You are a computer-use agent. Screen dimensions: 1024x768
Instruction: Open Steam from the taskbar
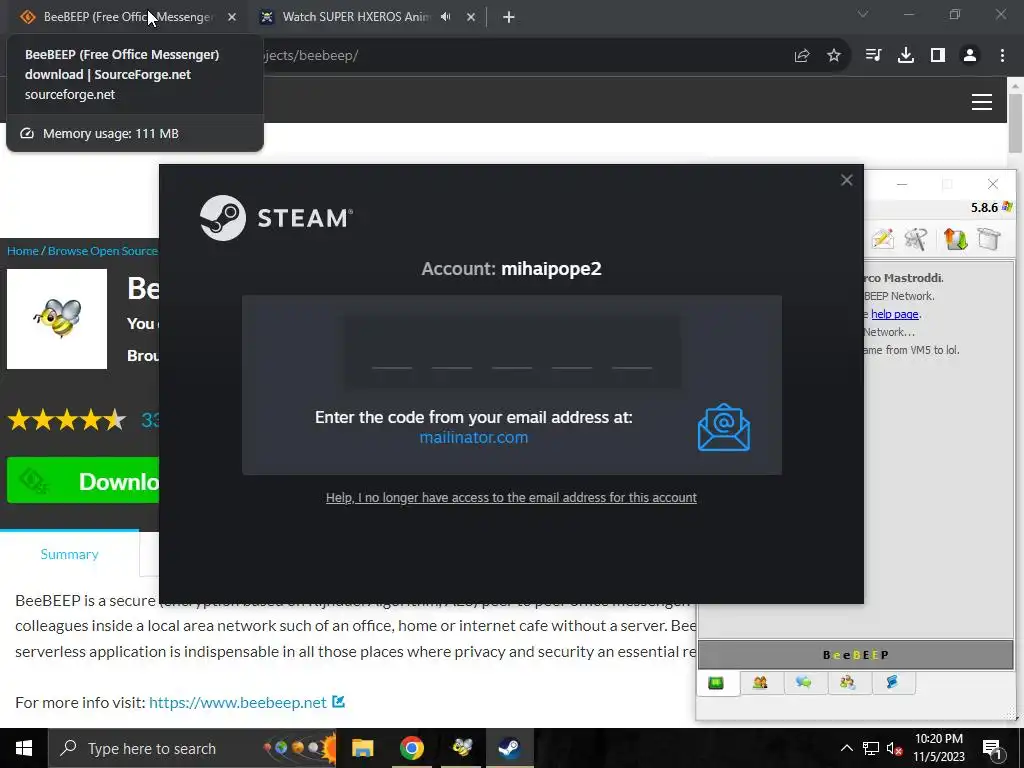[x=509, y=748]
